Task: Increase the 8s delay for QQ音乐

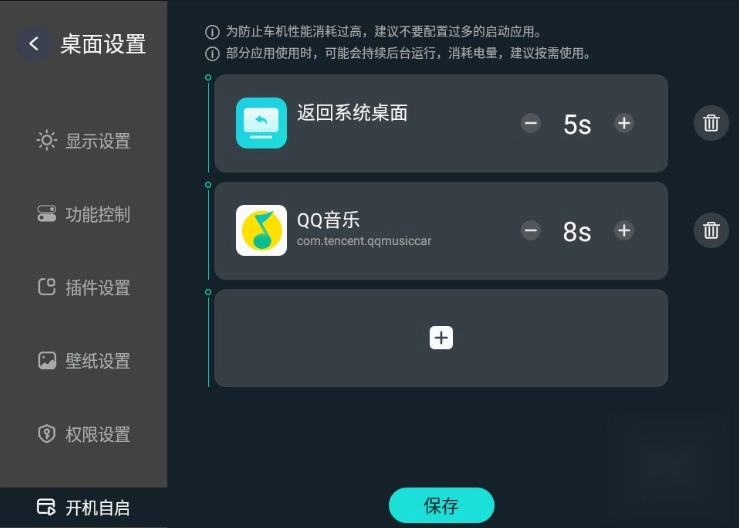Action: pos(624,231)
